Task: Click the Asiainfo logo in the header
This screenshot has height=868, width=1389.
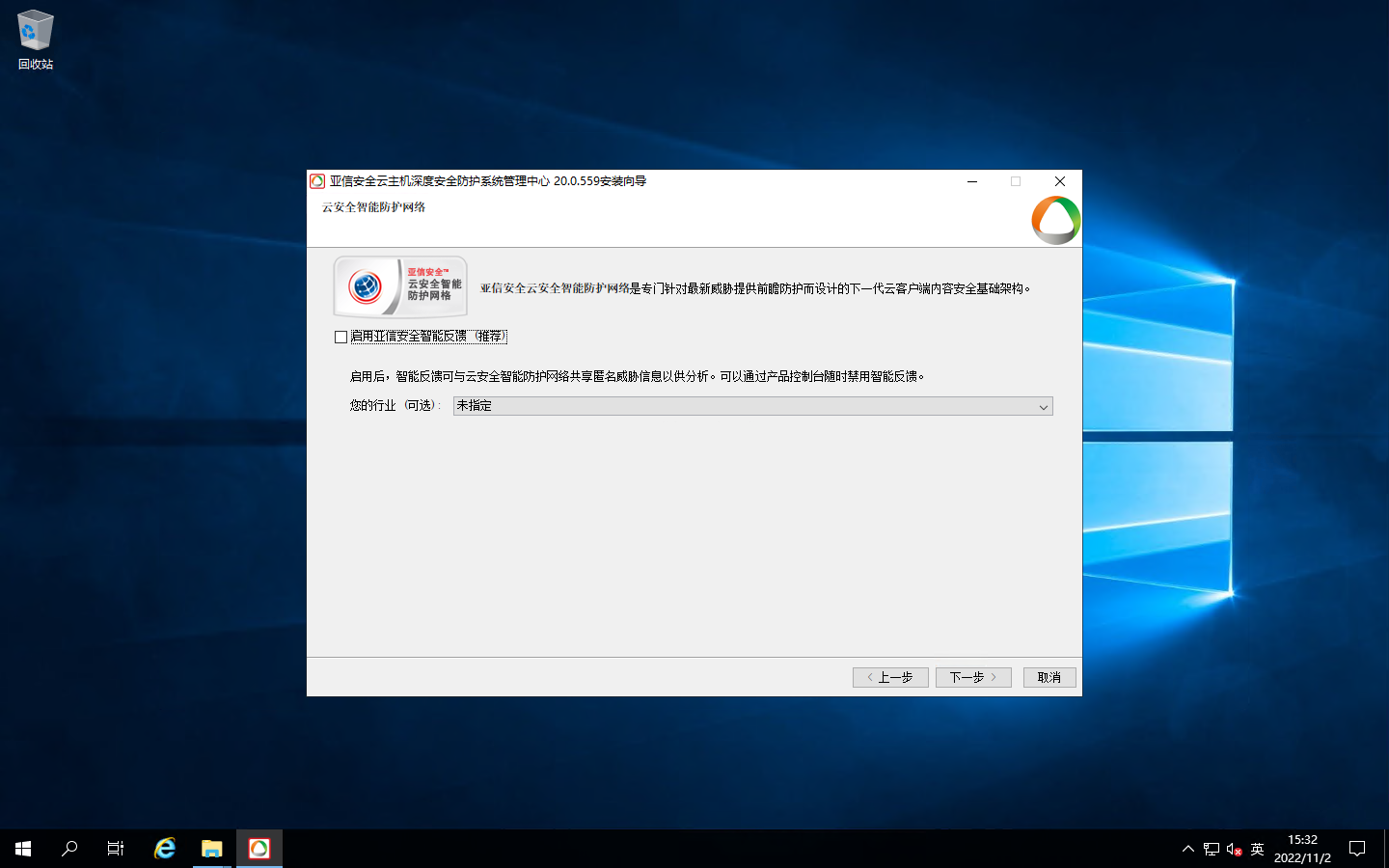Action: pyautogui.click(x=1055, y=220)
